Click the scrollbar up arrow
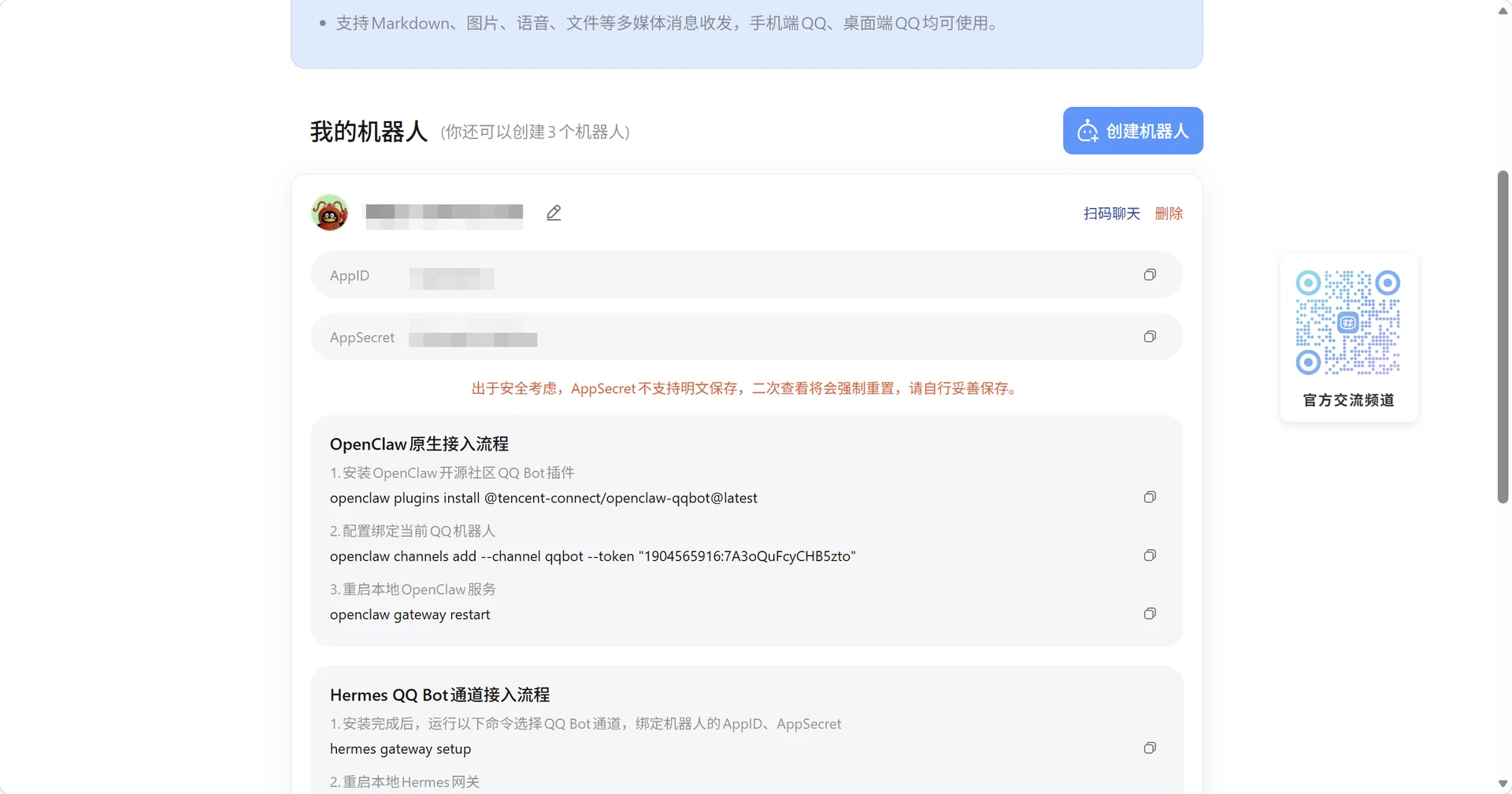 tap(1503, 10)
